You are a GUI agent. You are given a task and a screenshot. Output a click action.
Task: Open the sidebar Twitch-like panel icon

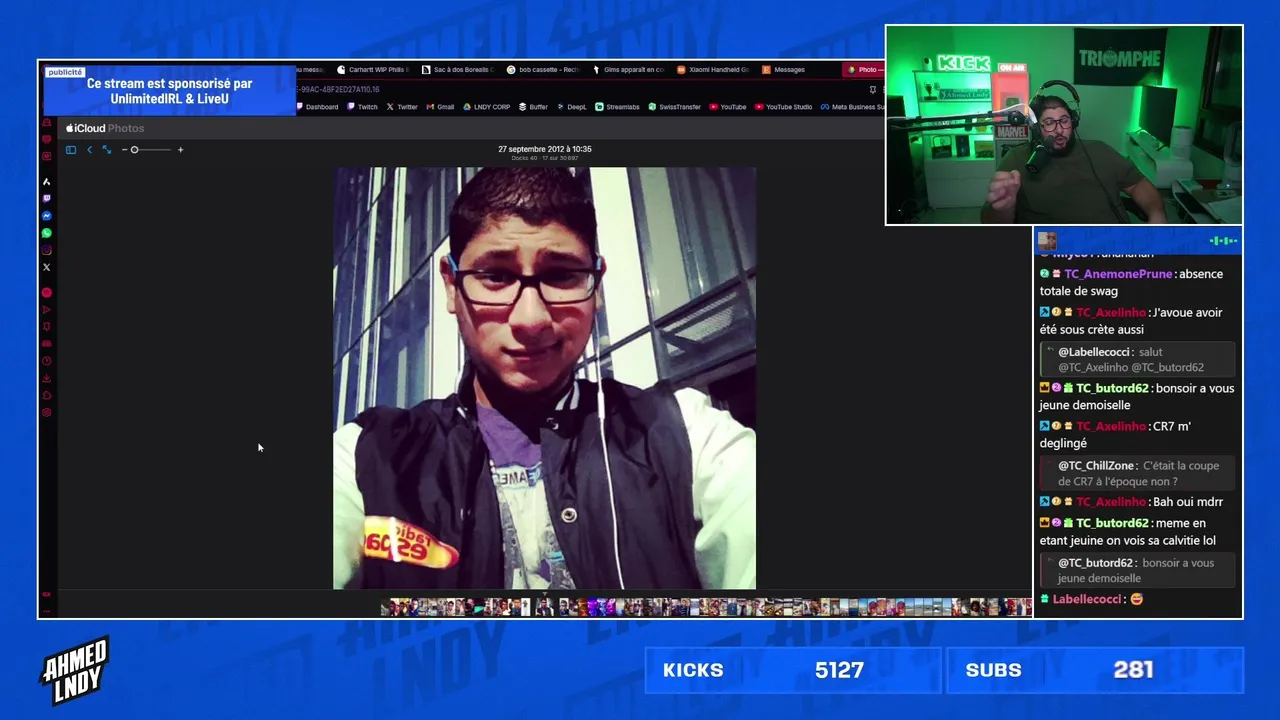[46, 139]
